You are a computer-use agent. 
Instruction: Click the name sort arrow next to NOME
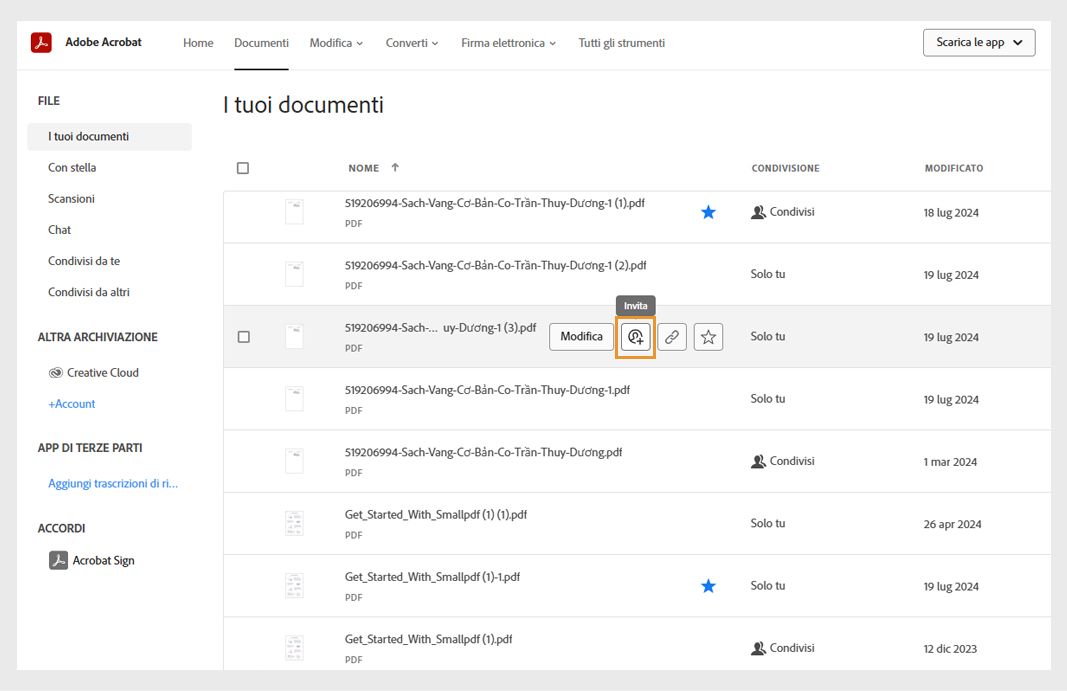click(x=395, y=168)
